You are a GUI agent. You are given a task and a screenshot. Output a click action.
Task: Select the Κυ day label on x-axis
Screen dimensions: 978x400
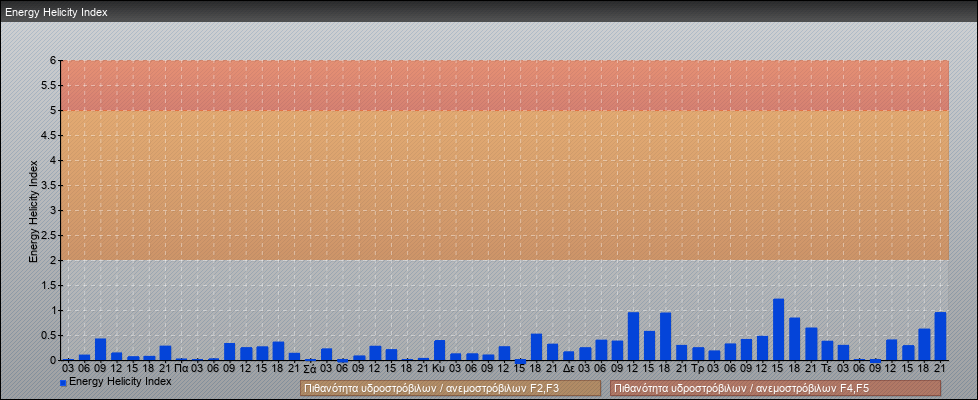pyautogui.click(x=439, y=368)
